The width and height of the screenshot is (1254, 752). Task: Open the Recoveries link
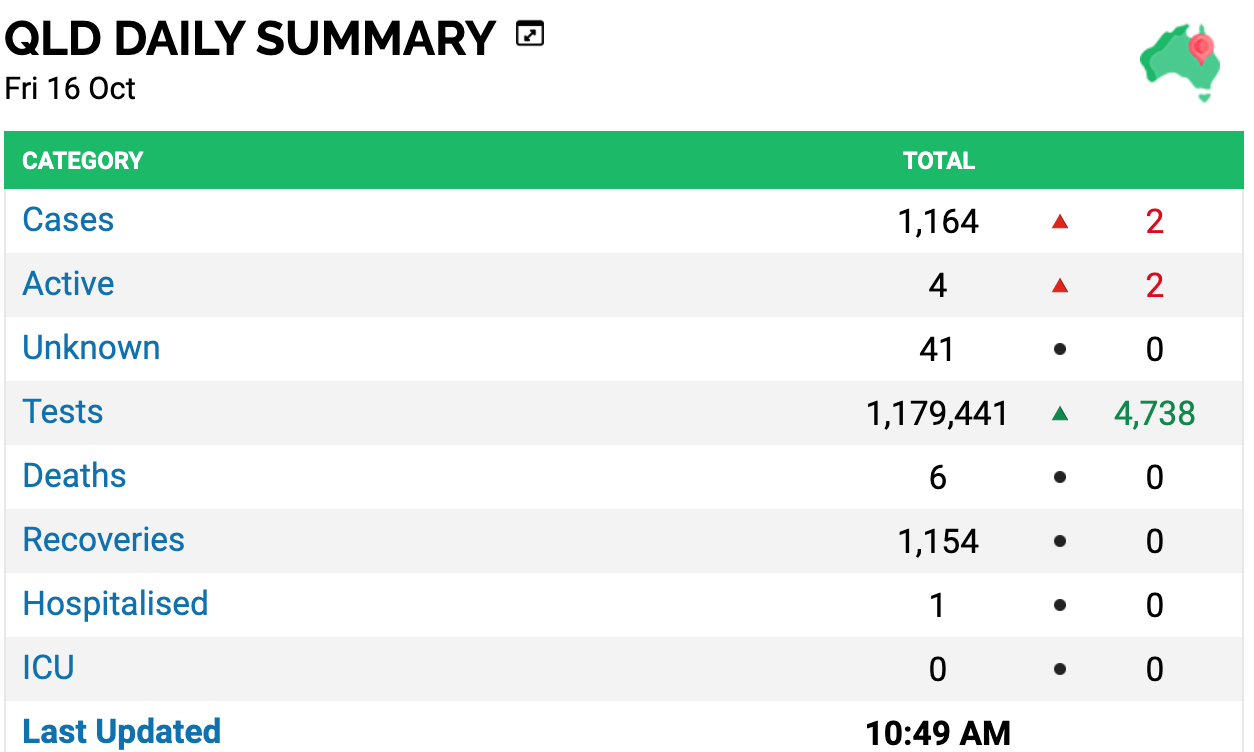tap(104, 540)
